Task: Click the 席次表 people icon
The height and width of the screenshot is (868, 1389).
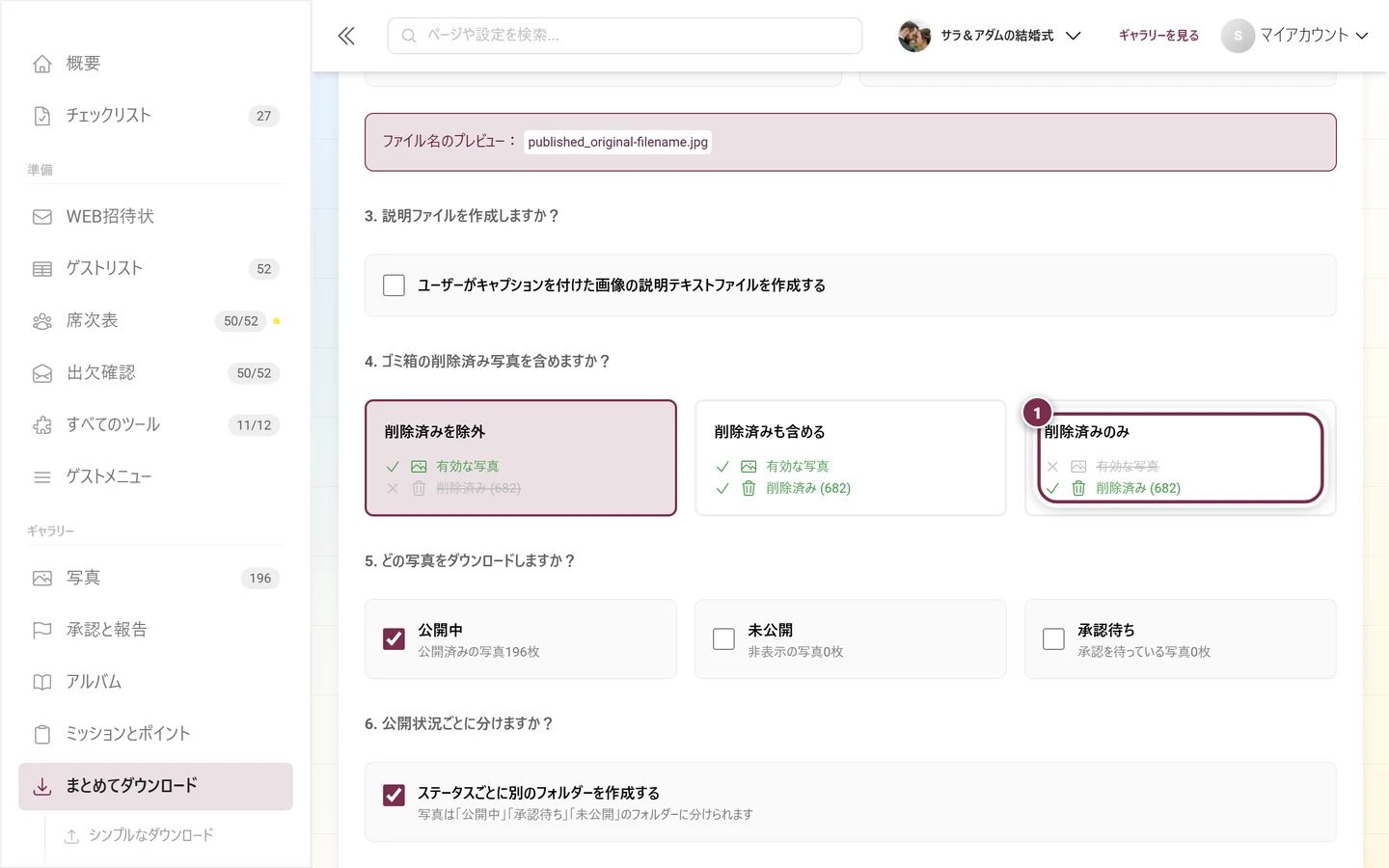Action: pos(42,321)
